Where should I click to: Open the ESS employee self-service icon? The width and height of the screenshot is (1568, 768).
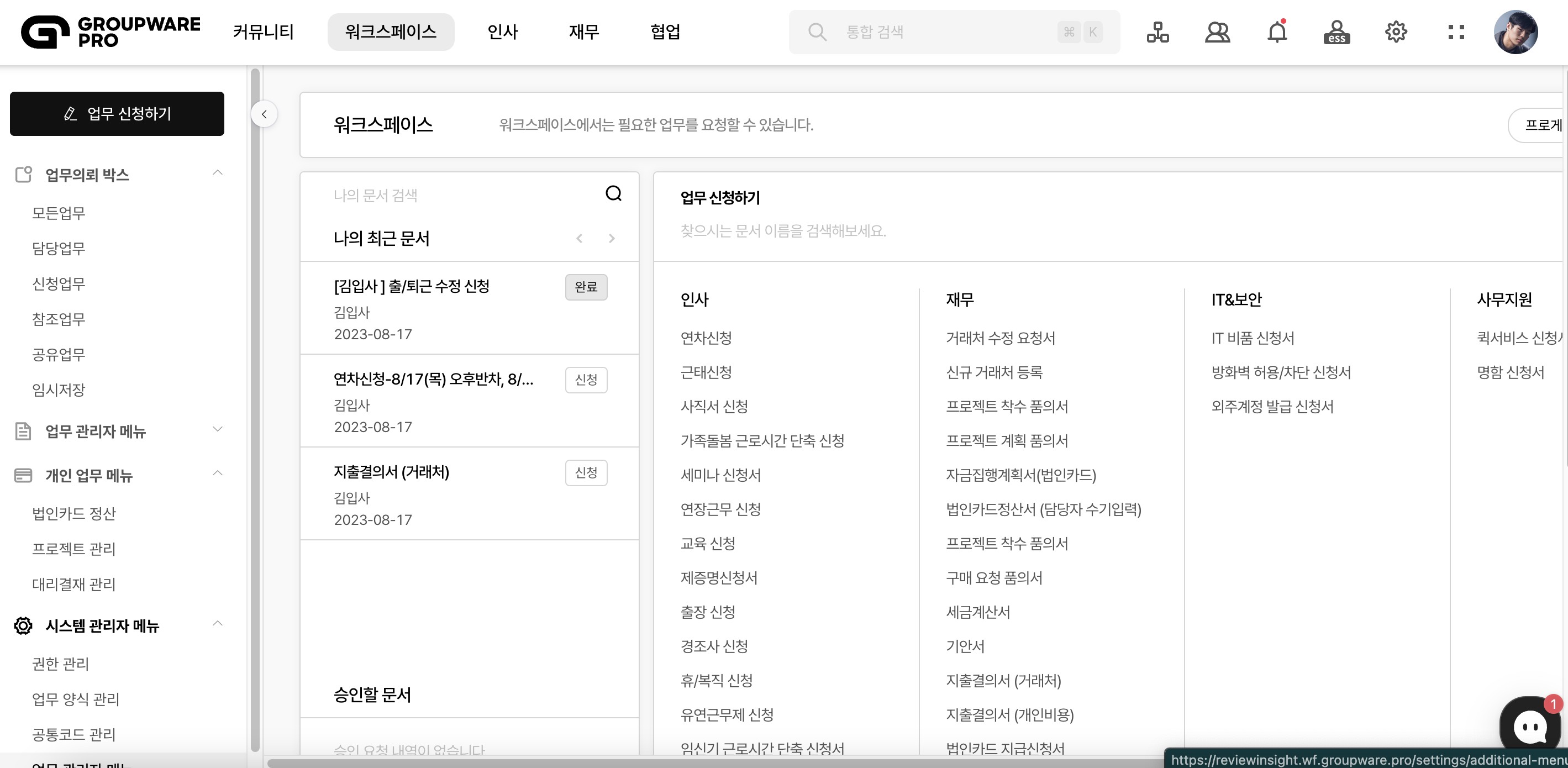1336,31
